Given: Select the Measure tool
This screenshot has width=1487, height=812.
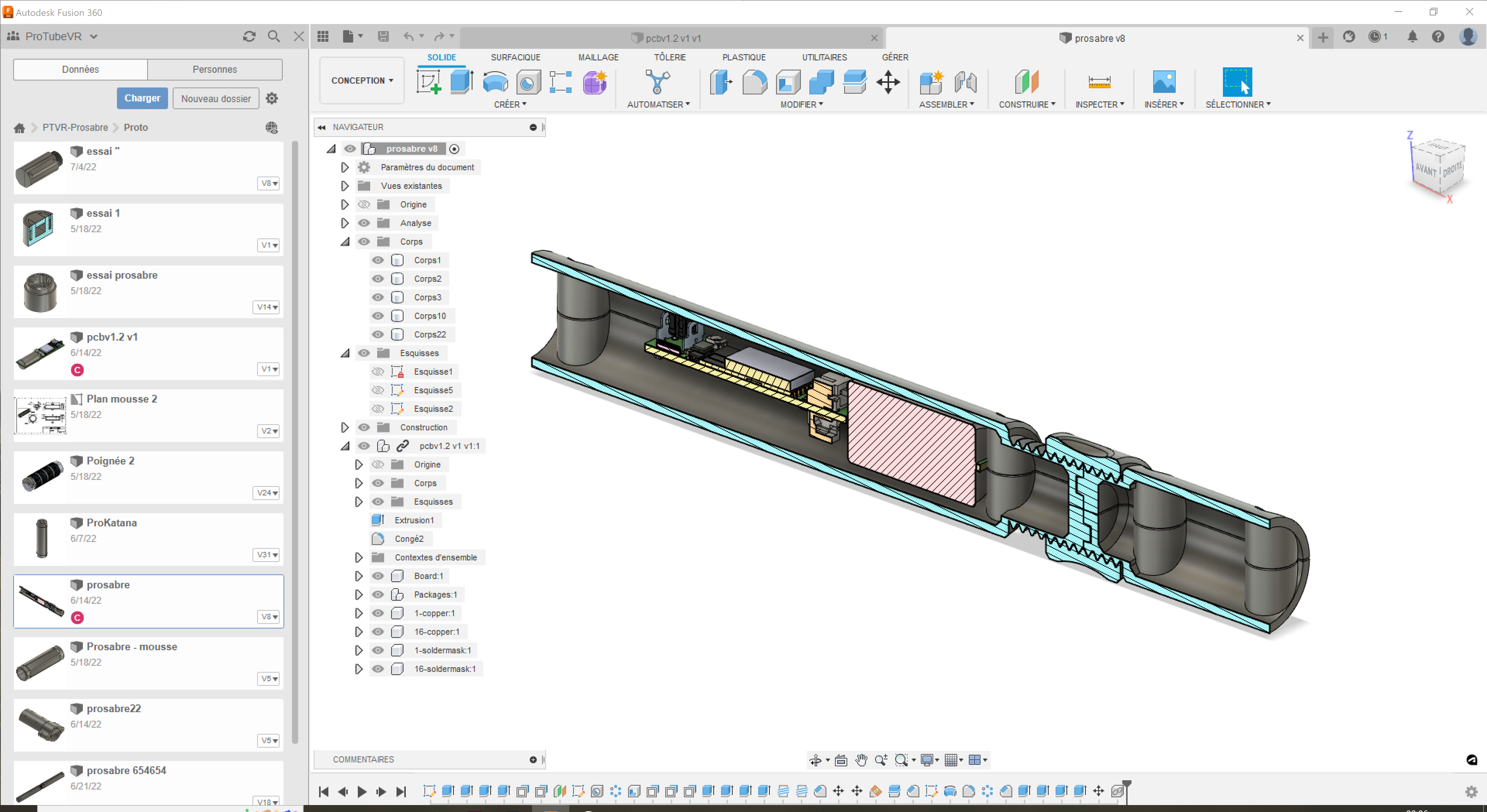Looking at the screenshot, I should pos(1099,81).
